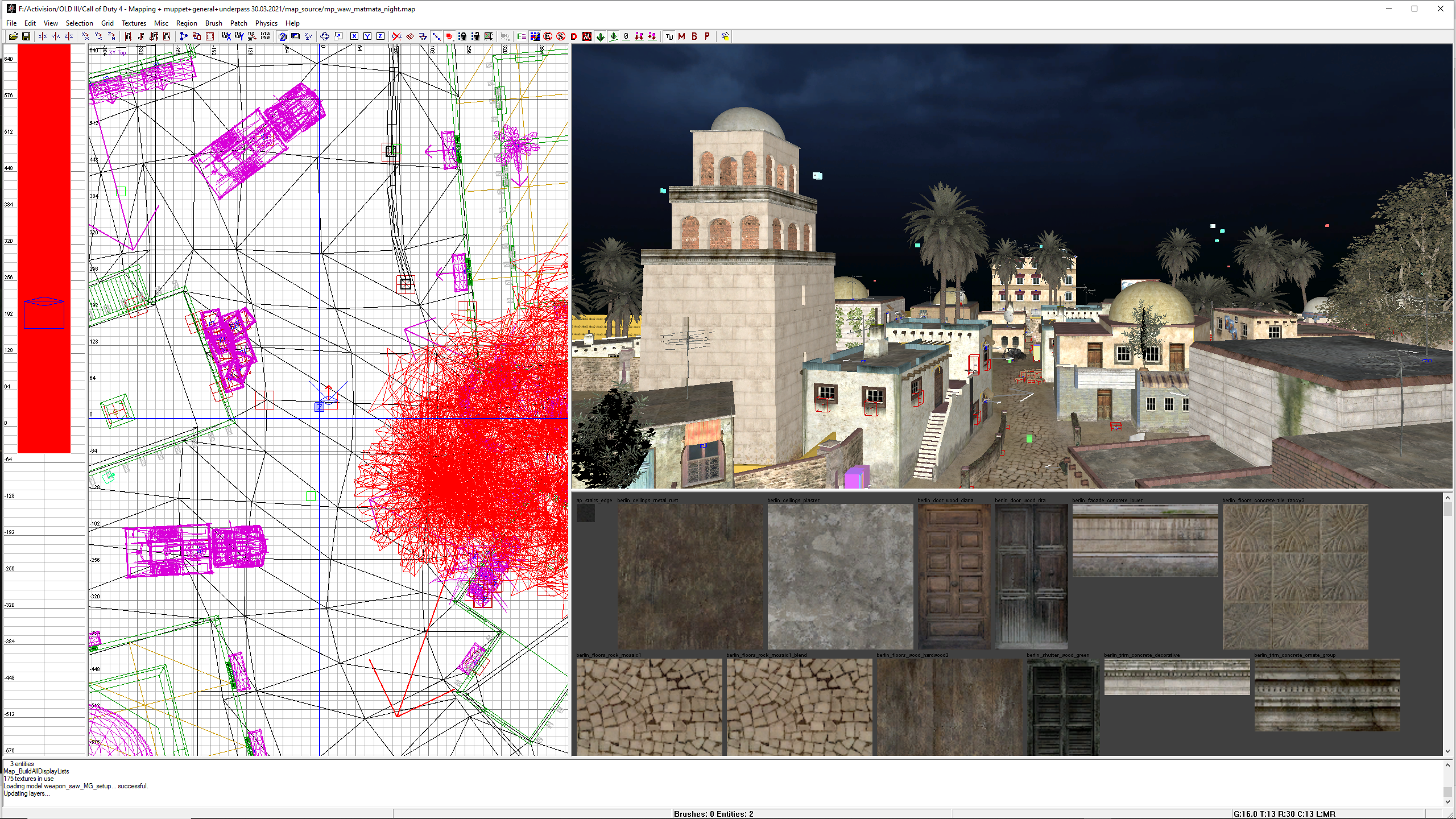The width and height of the screenshot is (1456, 819).
Task: Click the XYZ view cycle icon
Action: pos(308,36)
